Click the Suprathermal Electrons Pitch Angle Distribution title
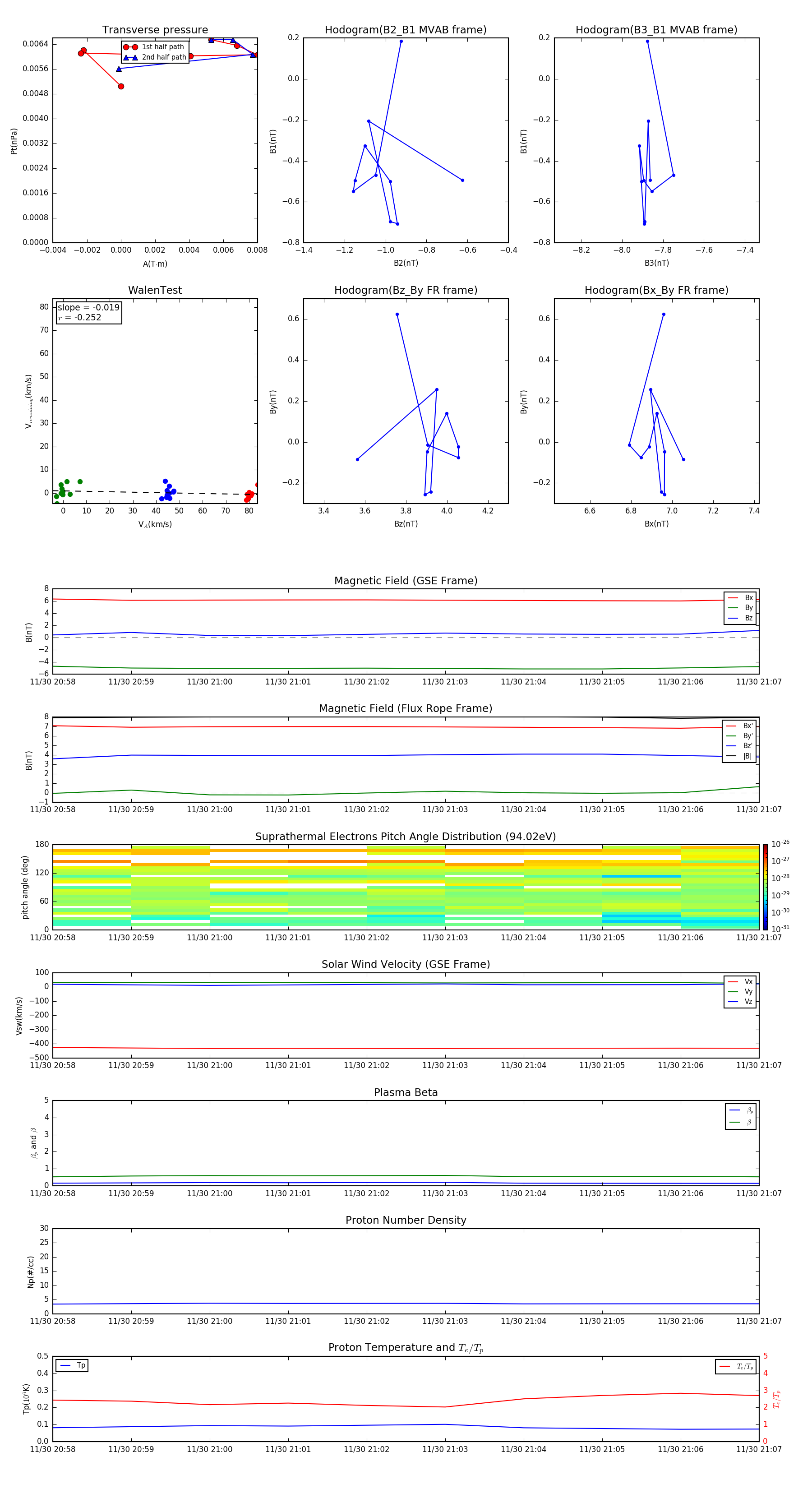Image resolution: width=812 pixels, height=1489 pixels. 406,837
